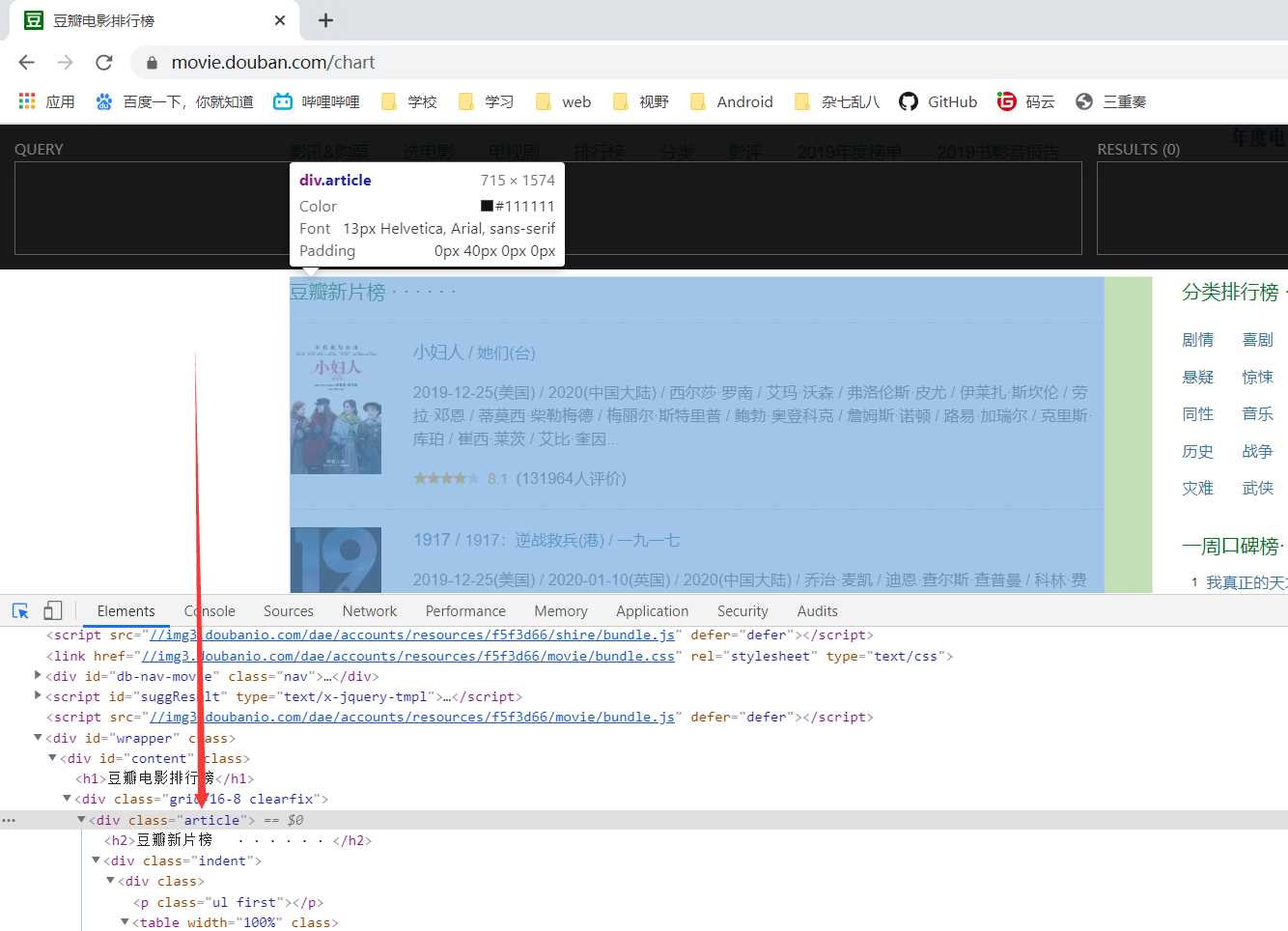Open the 学习 bookmark folder
This screenshot has height=931, width=1288.
[487, 101]
